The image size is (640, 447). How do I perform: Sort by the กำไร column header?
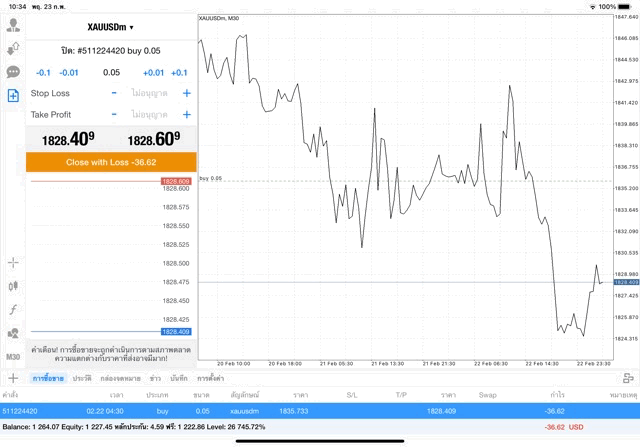pyautogui.click(x=557, y=395)
